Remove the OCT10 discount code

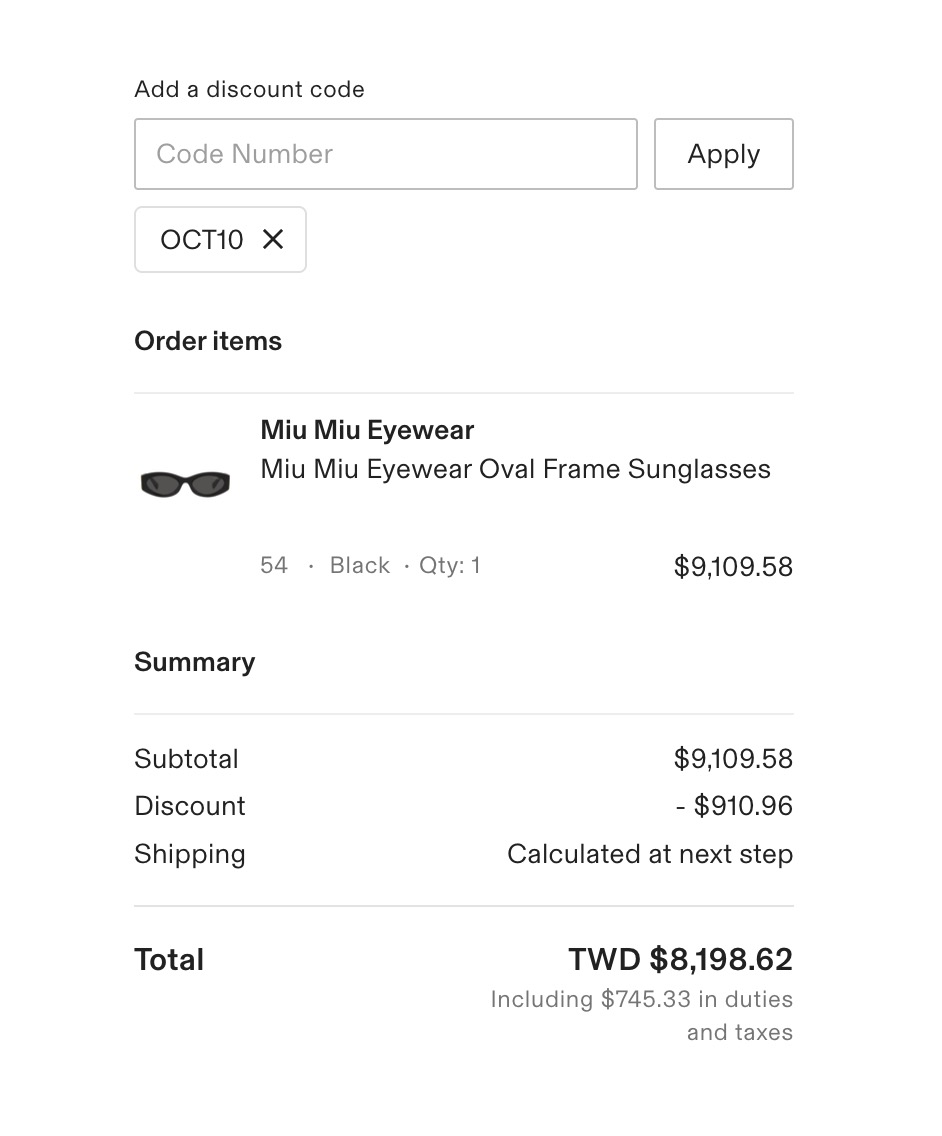(x=273, y=240)
